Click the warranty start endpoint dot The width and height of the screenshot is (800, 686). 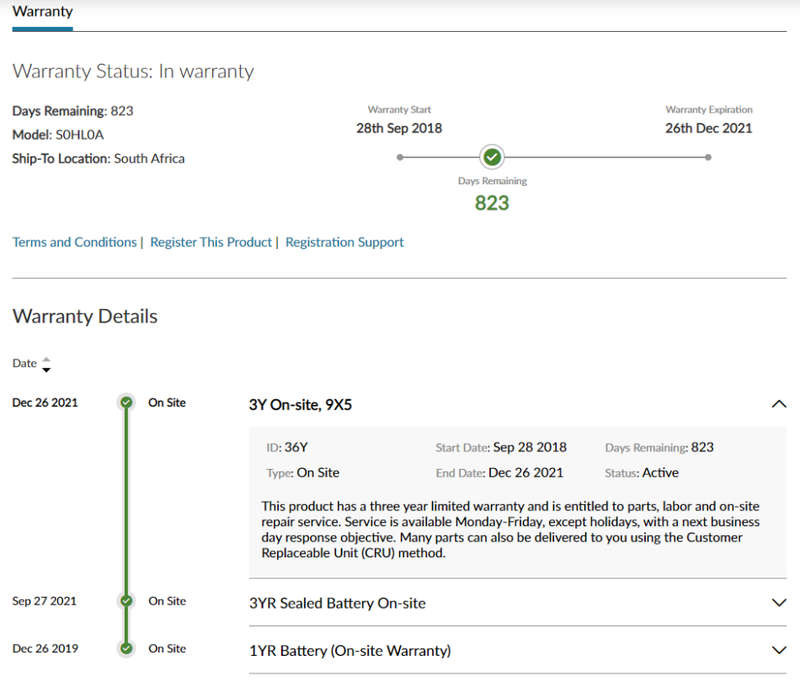(x=400, y=157)
